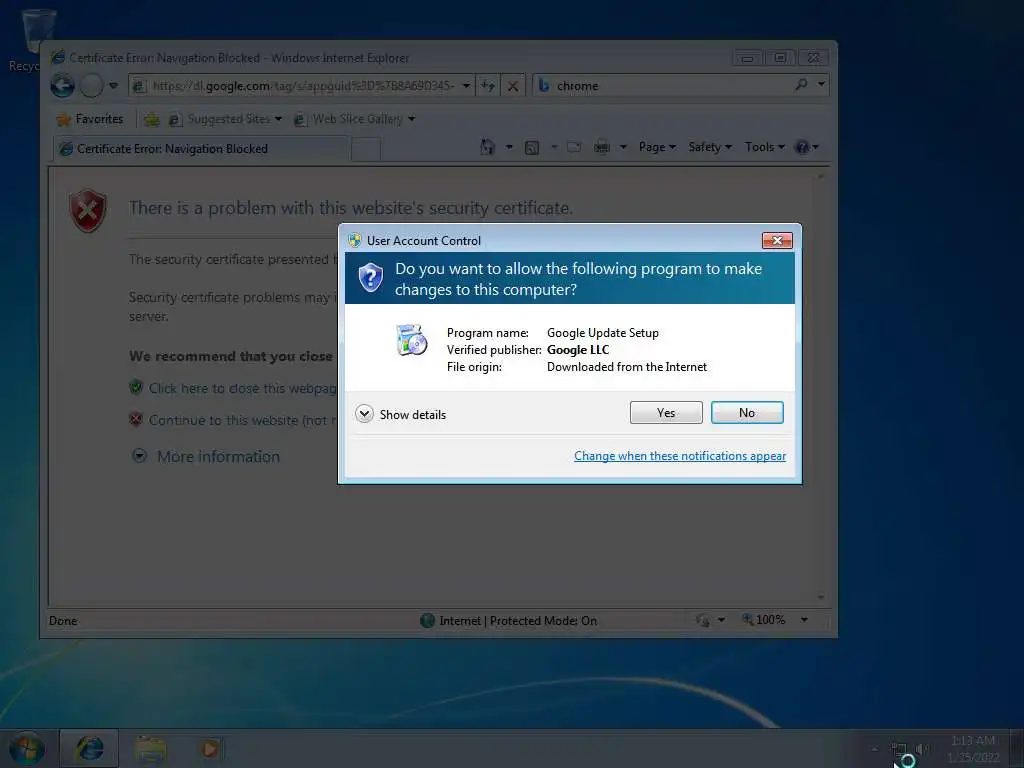Click the red shield certificate error icon
The height and width of the screenshot is (768, 1024).
pyautogui.click(x=88, y=210)
